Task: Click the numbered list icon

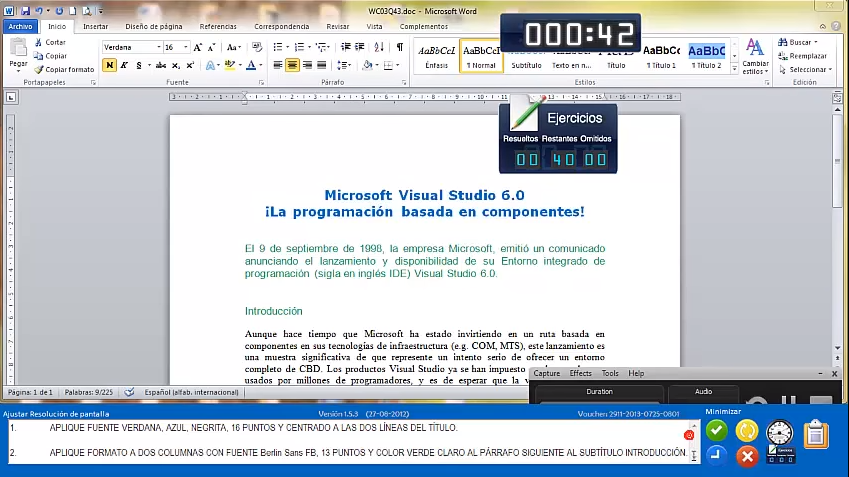Action: click(x=299, y=48)
